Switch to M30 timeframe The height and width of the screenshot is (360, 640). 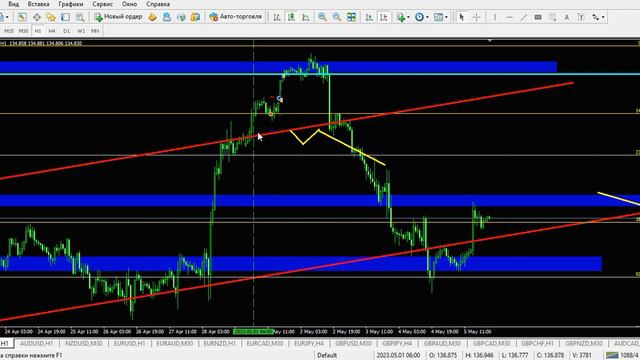23,31
